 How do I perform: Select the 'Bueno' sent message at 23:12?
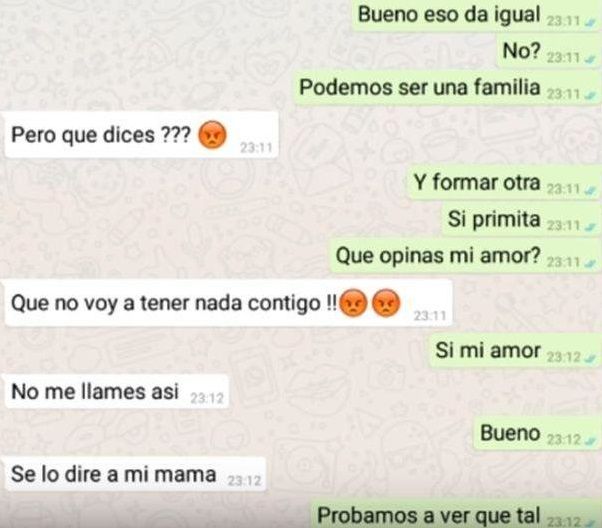tap(537, 434)
